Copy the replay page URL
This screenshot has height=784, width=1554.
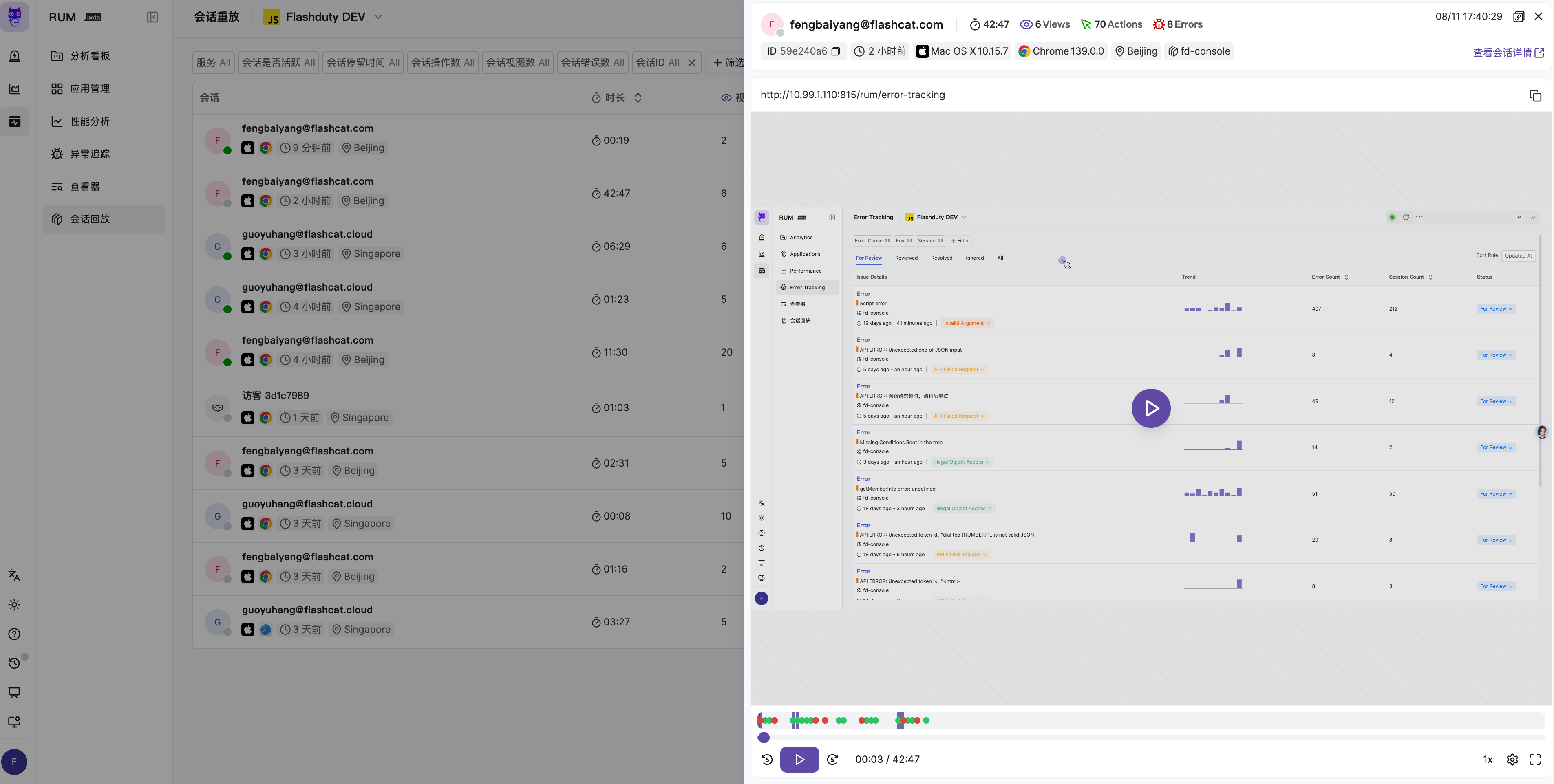tap(1535, 95)
